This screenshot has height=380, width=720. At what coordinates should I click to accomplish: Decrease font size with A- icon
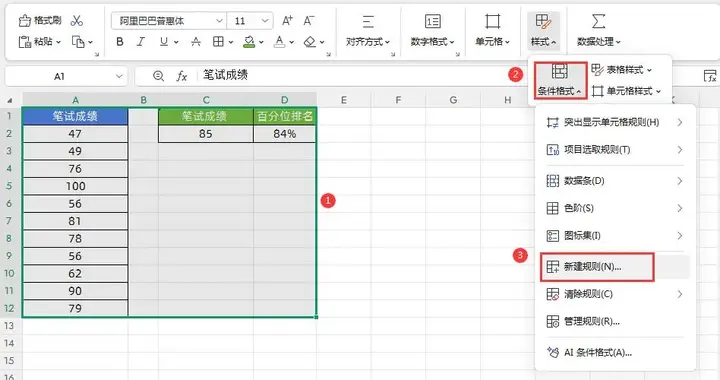[309, 21]
